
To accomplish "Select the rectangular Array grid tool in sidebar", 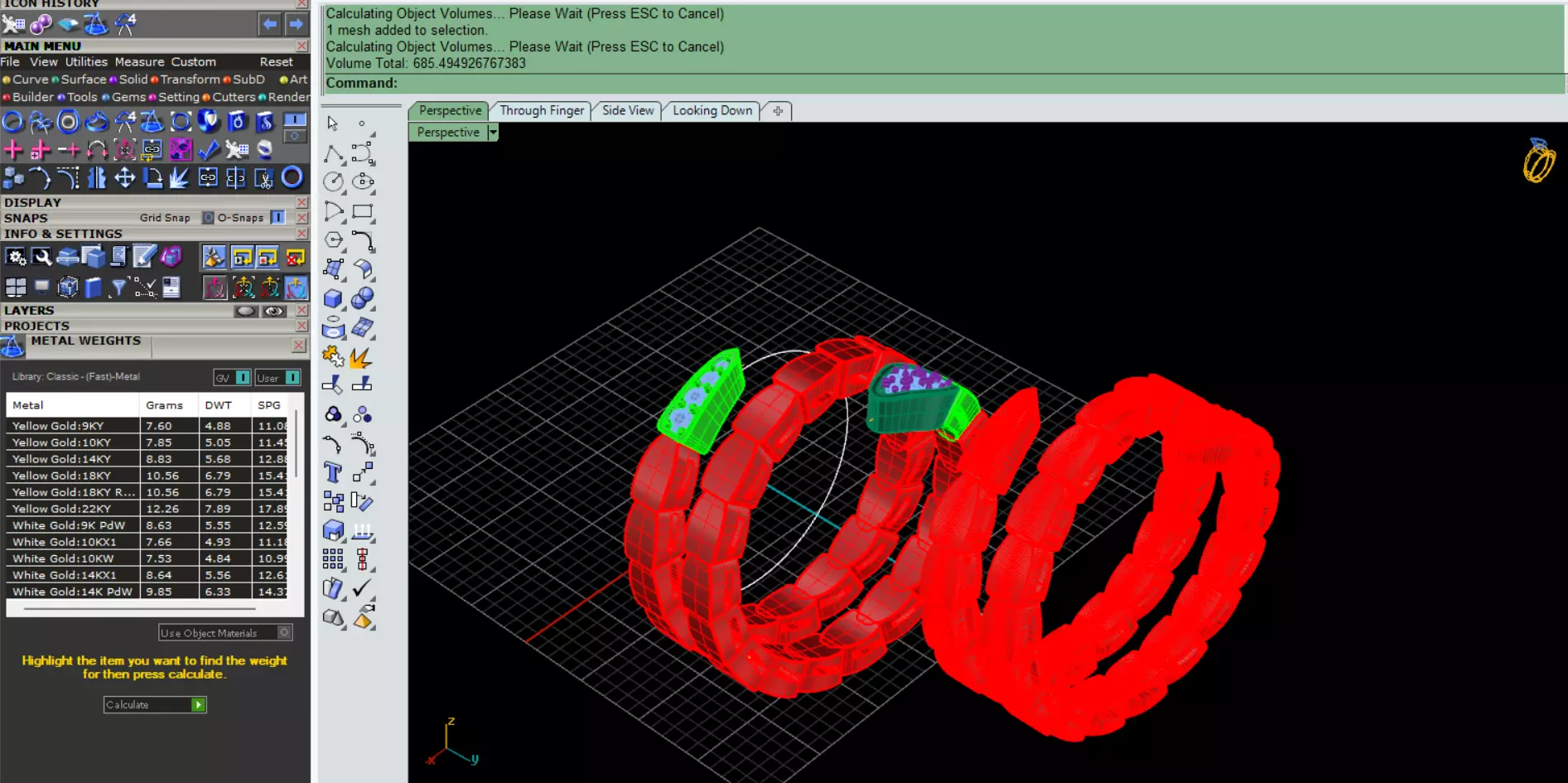I will click(333, 559).
